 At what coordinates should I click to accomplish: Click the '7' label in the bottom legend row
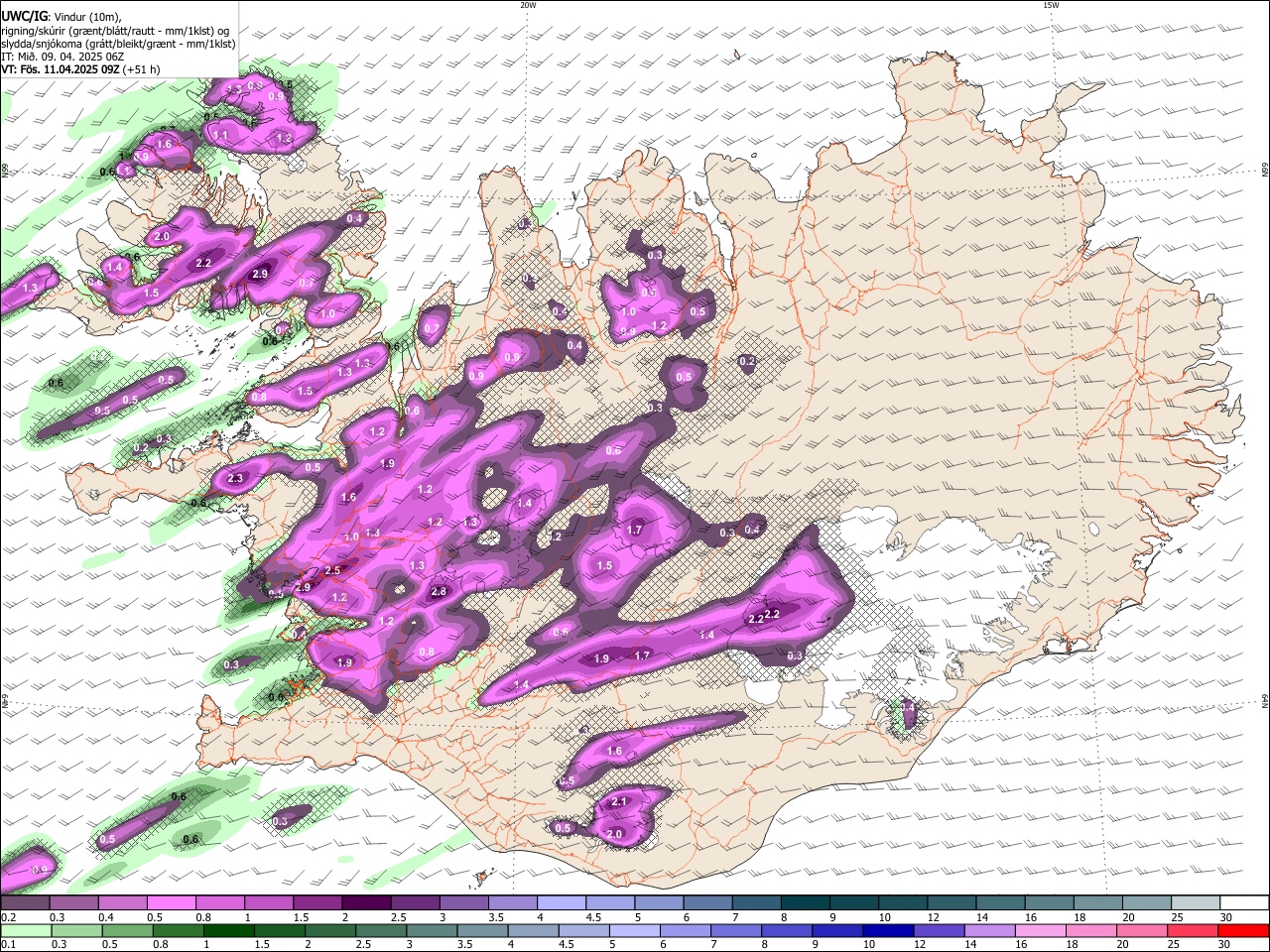(712, 945)
